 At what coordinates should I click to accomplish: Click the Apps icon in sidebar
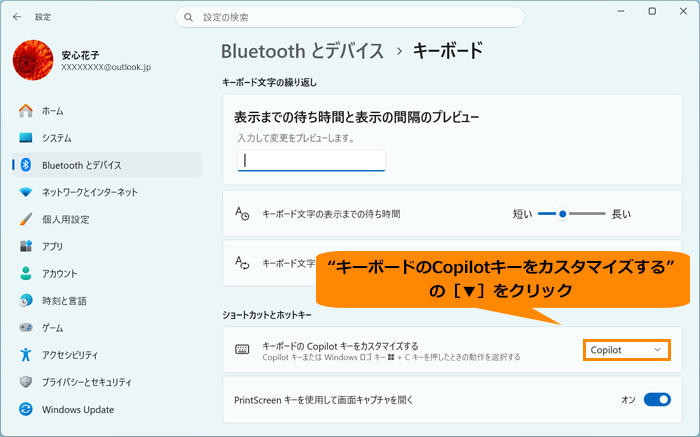(x=25, y=246)
